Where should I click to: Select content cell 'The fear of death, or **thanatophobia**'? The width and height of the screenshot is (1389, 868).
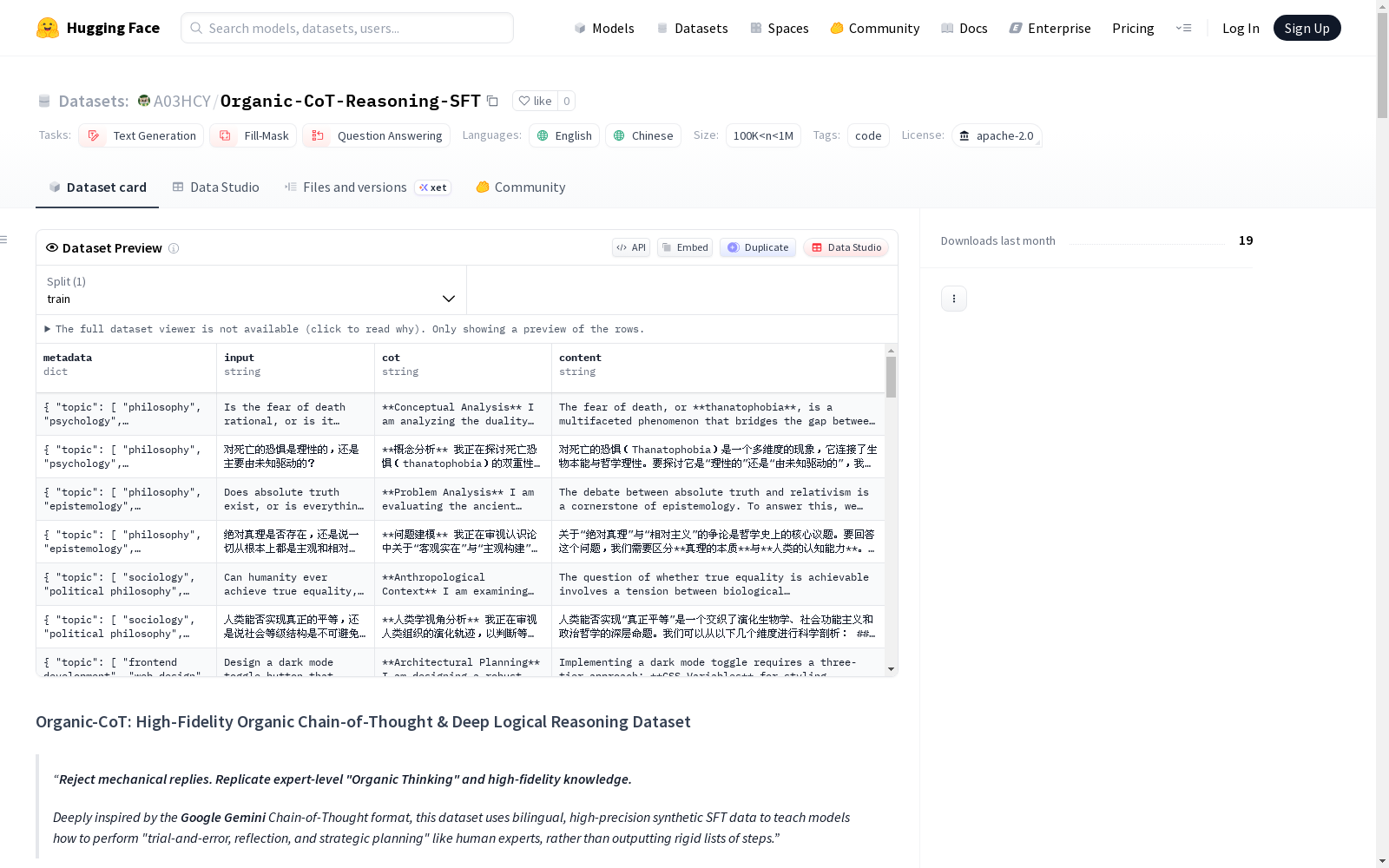(x=718, y=414)
